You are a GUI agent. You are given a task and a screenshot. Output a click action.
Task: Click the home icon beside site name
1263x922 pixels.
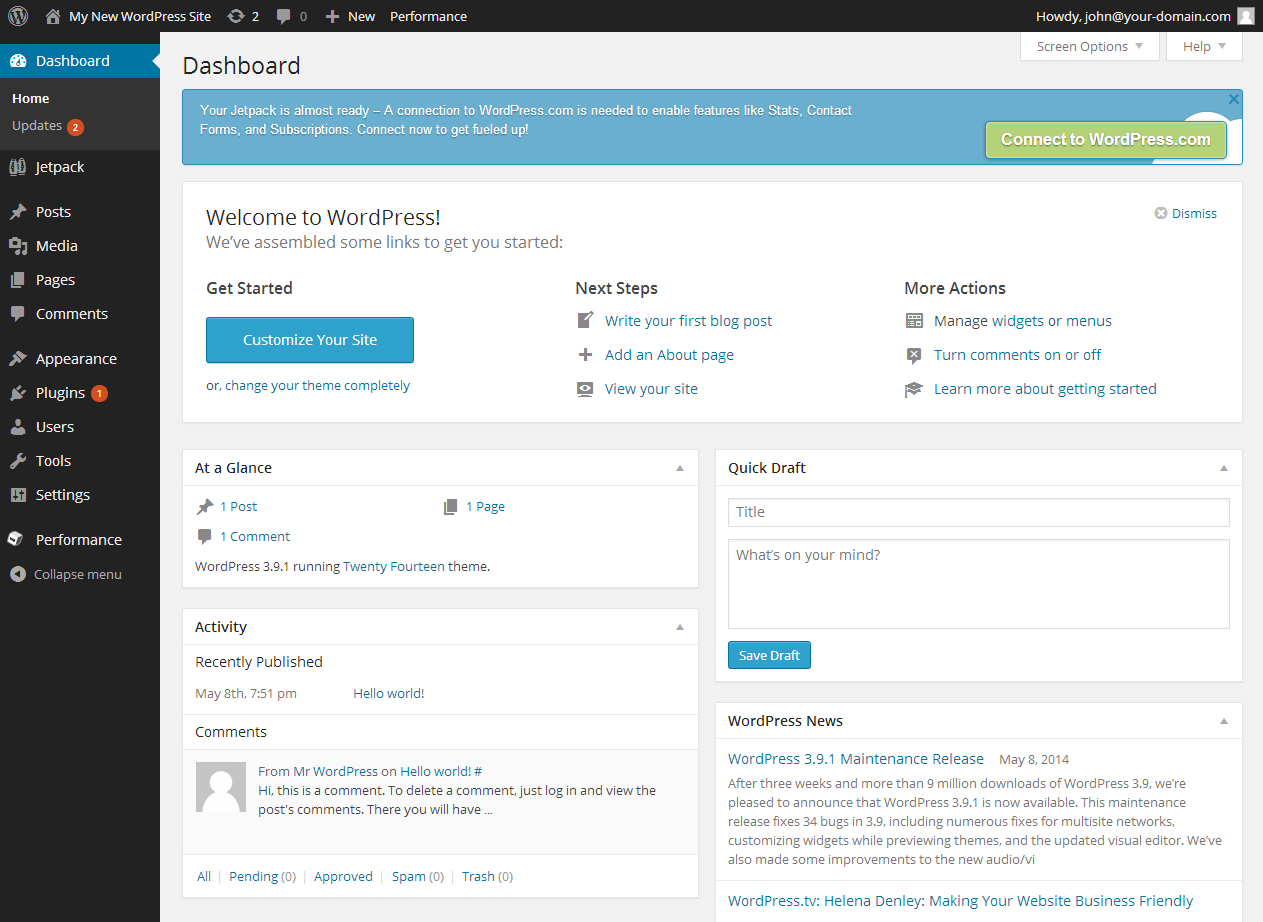[x=53, y=16]
